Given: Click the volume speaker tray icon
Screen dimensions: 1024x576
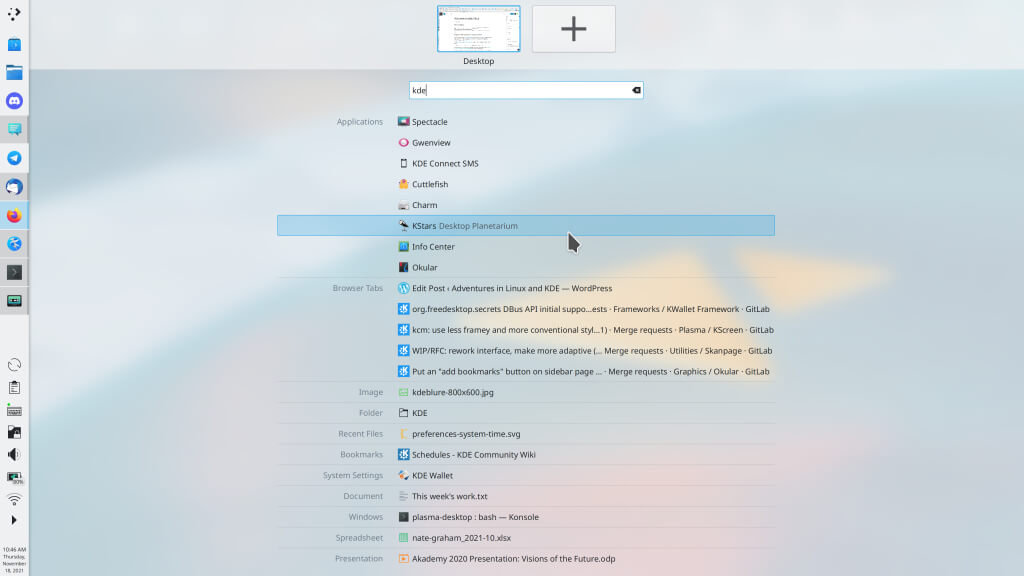Looking at the screenshot, I should pos(14,455).
